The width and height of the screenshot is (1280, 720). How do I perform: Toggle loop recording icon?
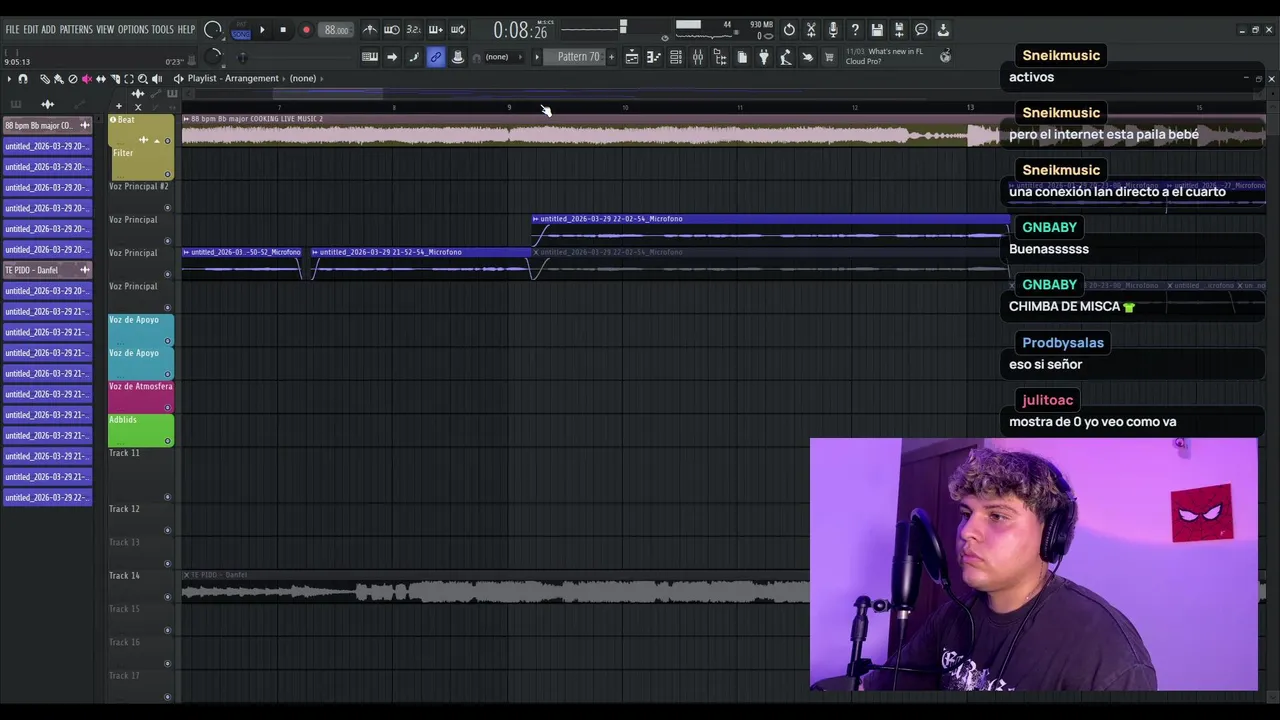(458, 30)
